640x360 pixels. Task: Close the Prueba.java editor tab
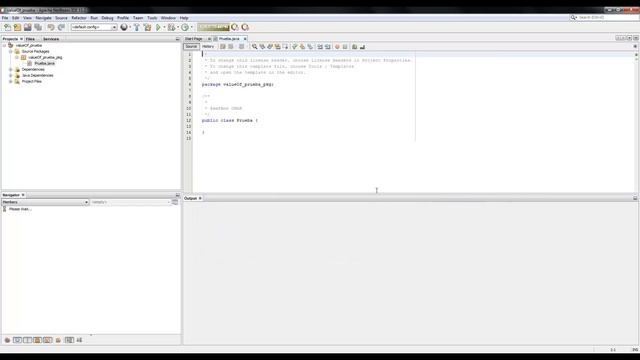[245, 39]
